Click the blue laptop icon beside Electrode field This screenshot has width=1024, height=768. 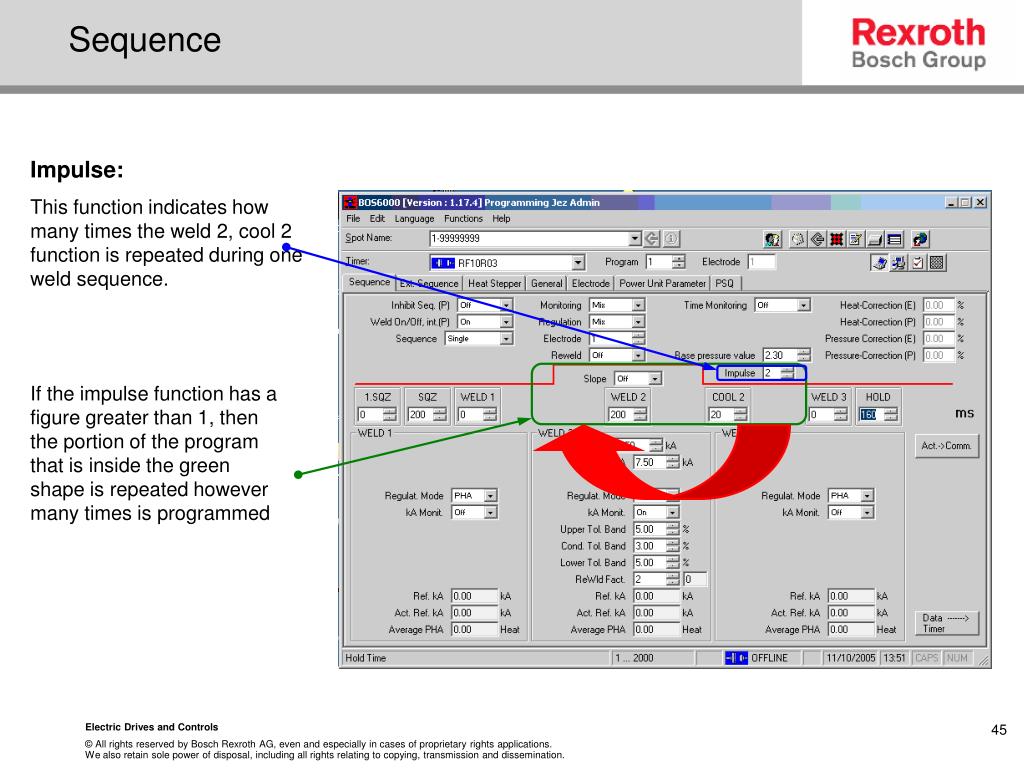tap(879, 263)
